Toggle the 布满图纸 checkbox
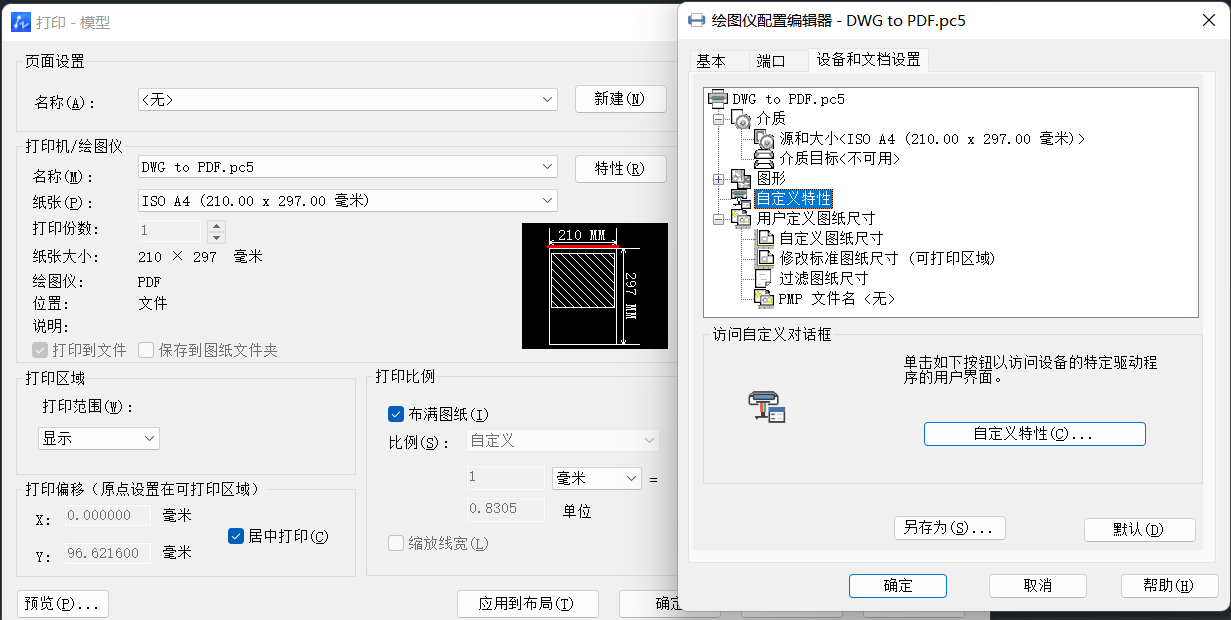This screenshot has width=1231, height=620. [395, 414]
